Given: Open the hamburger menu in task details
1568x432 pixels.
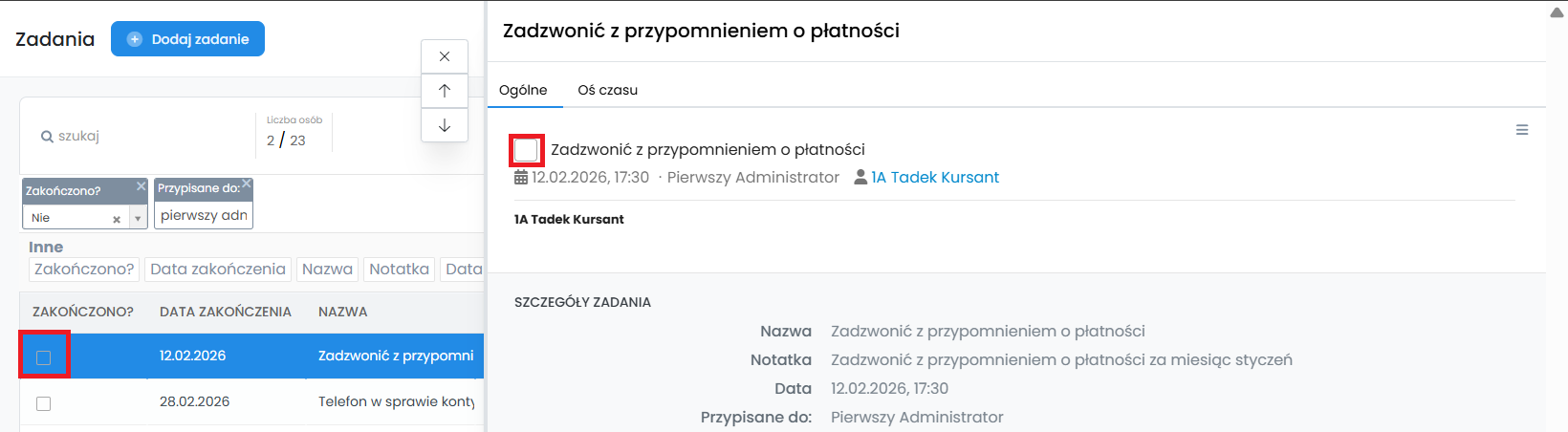Looking at the screenshot, I should [1522, 130].
